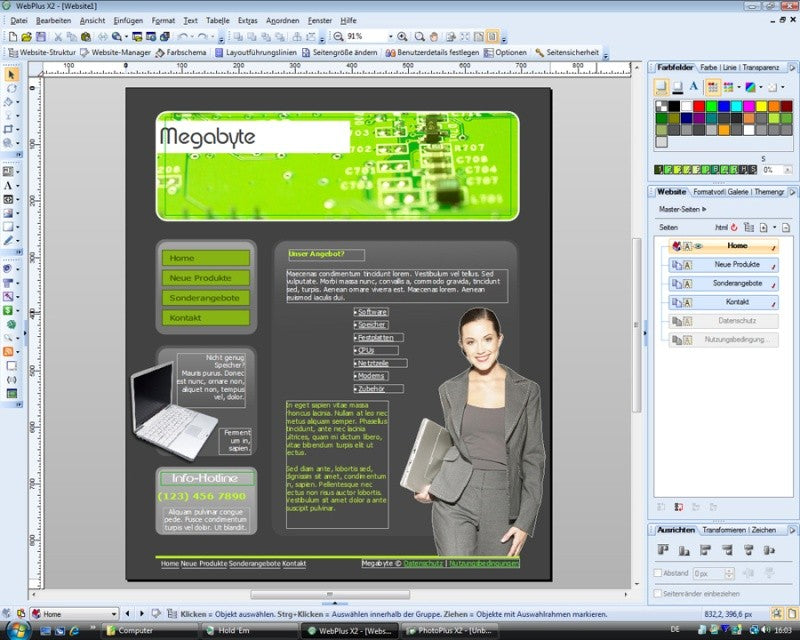This screenshot has width=800, height=640.
Task: Click the html refresh icon in Seiten
Action: [734, 228]
